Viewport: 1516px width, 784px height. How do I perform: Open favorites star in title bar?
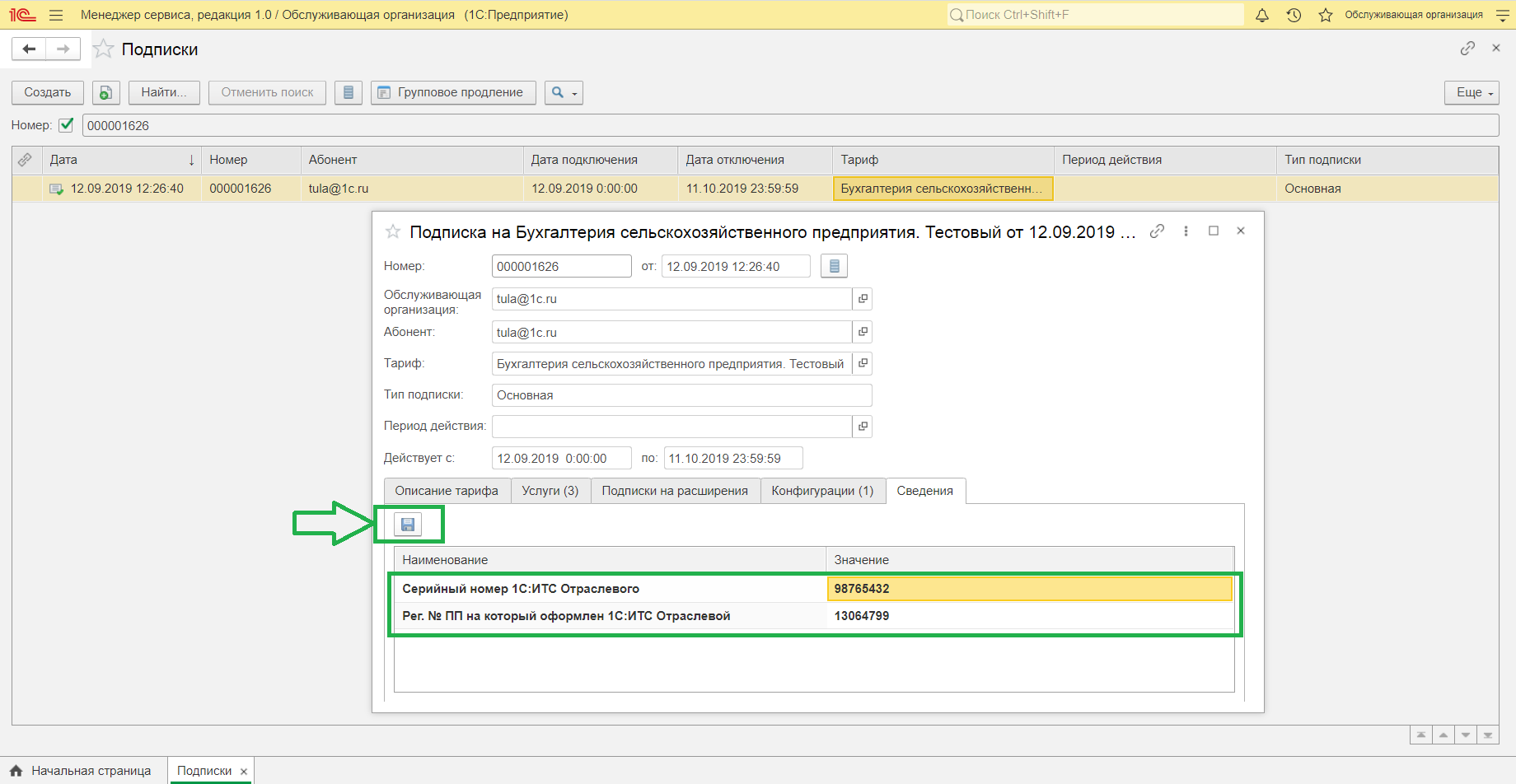(1325, 15)
